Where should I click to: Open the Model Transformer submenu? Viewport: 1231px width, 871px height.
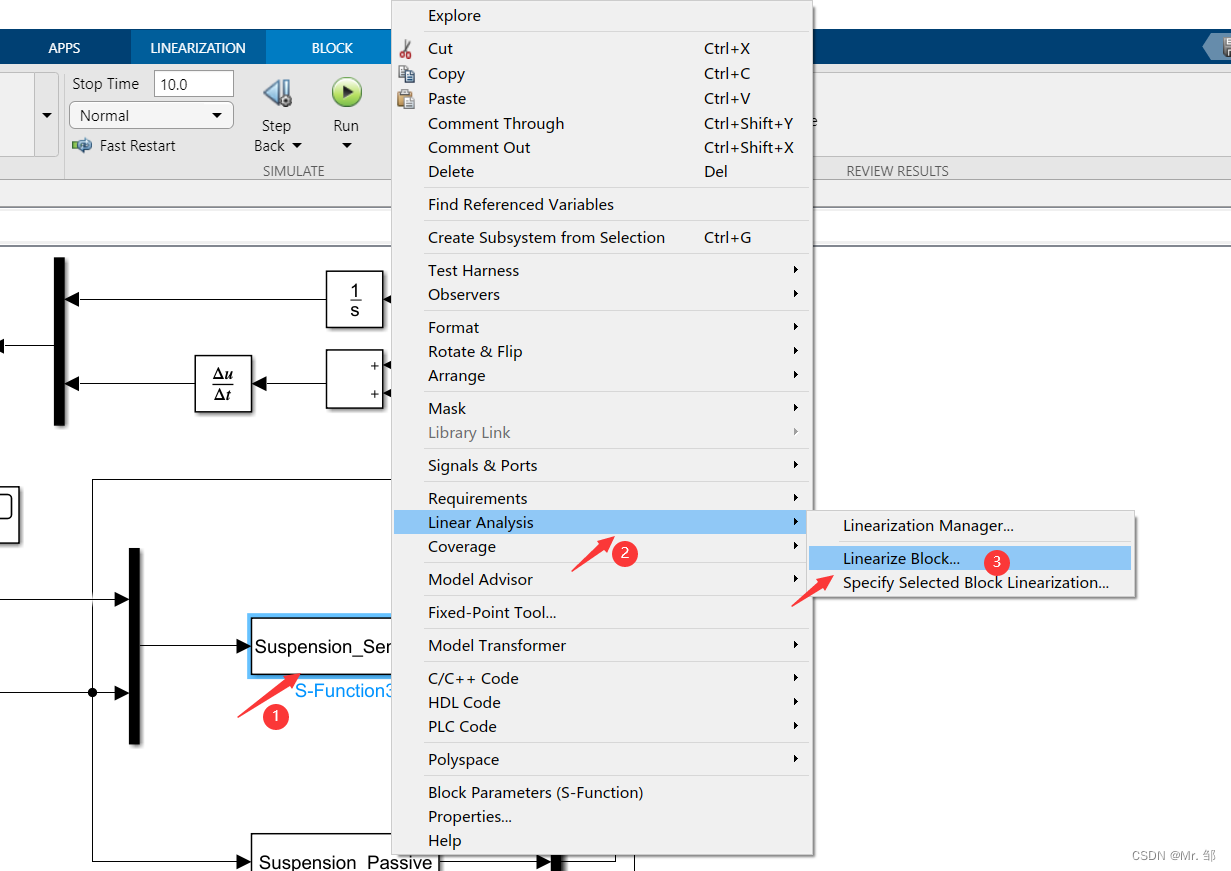click(602, 645)
